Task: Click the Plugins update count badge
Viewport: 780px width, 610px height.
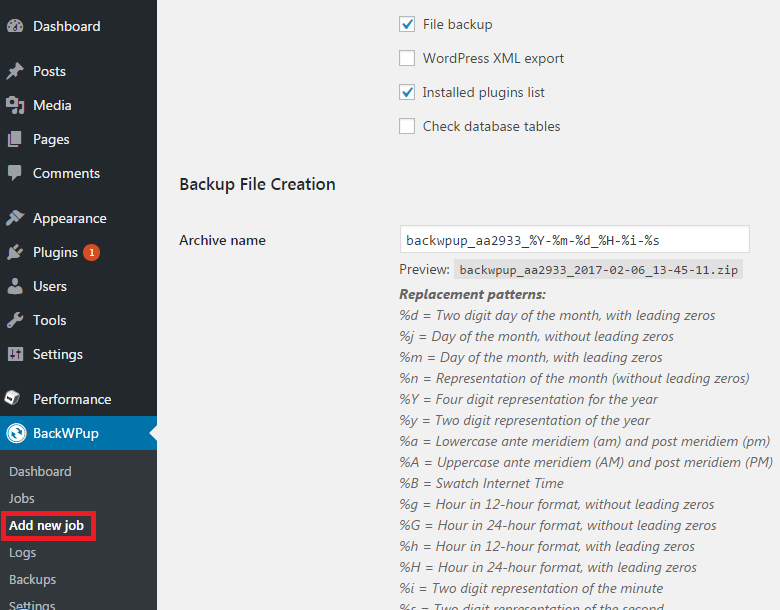Action: tap(92, 252)
